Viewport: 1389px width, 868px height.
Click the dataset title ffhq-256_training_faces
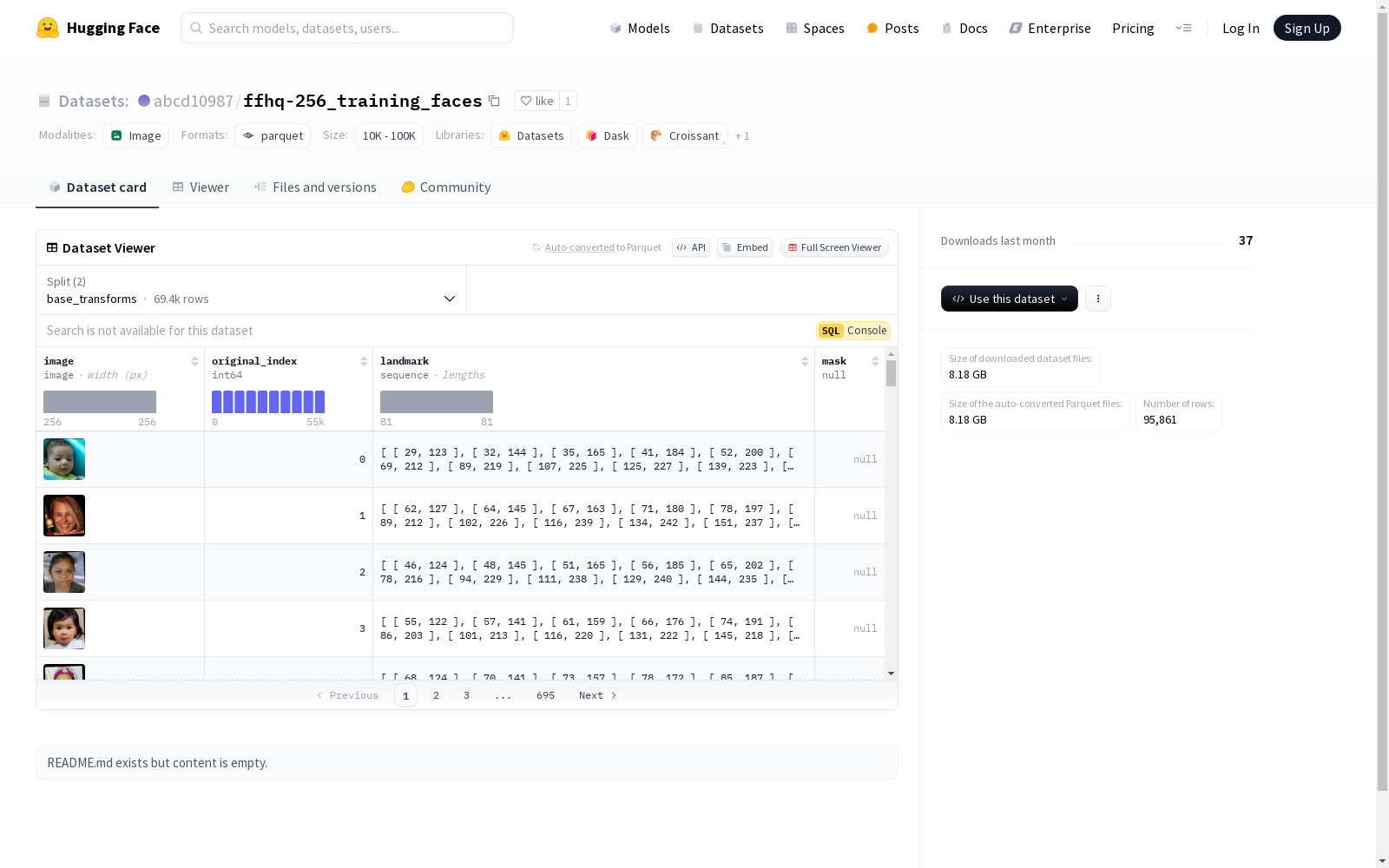coord(363,101)
